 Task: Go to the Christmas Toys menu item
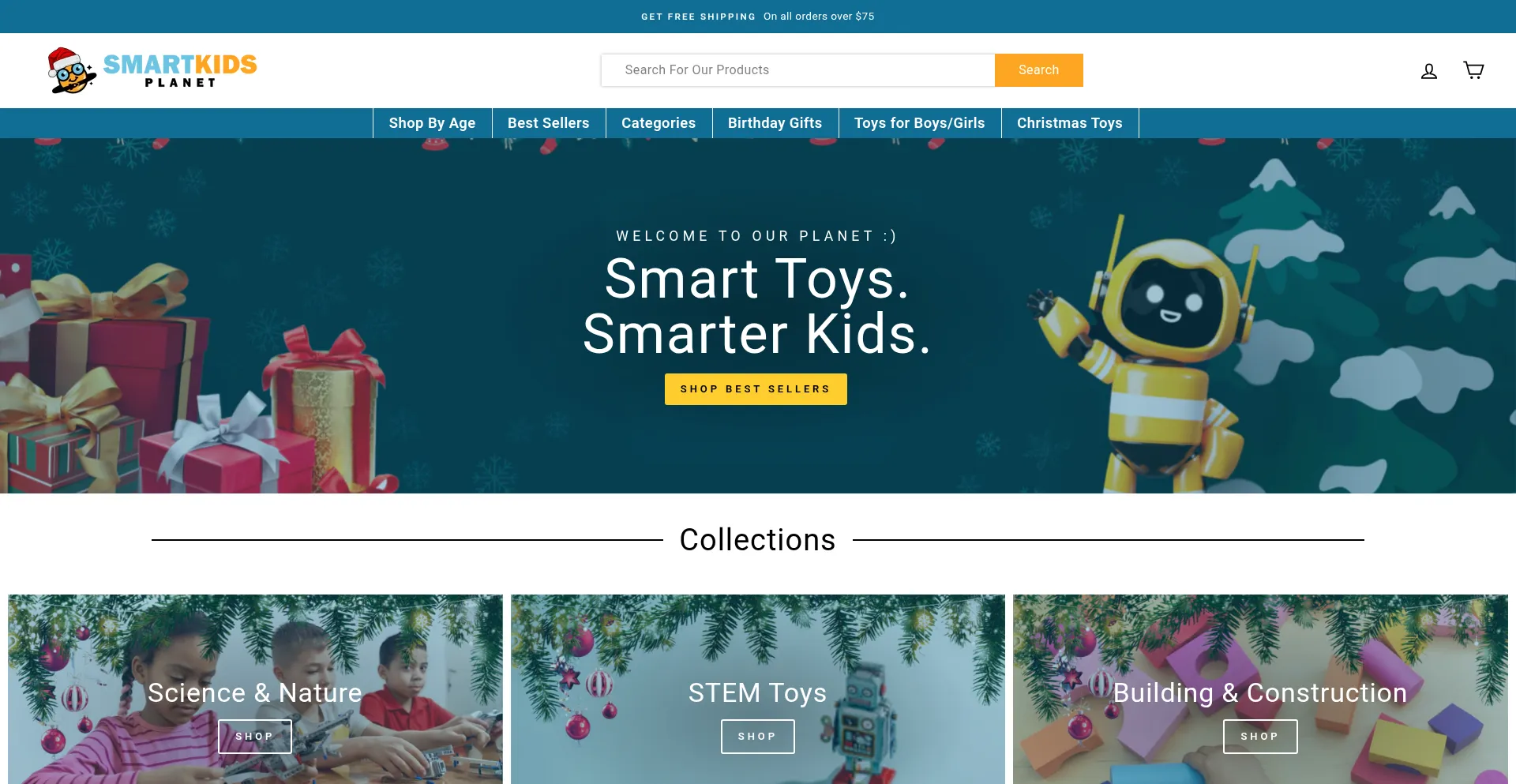[1070, 123]
